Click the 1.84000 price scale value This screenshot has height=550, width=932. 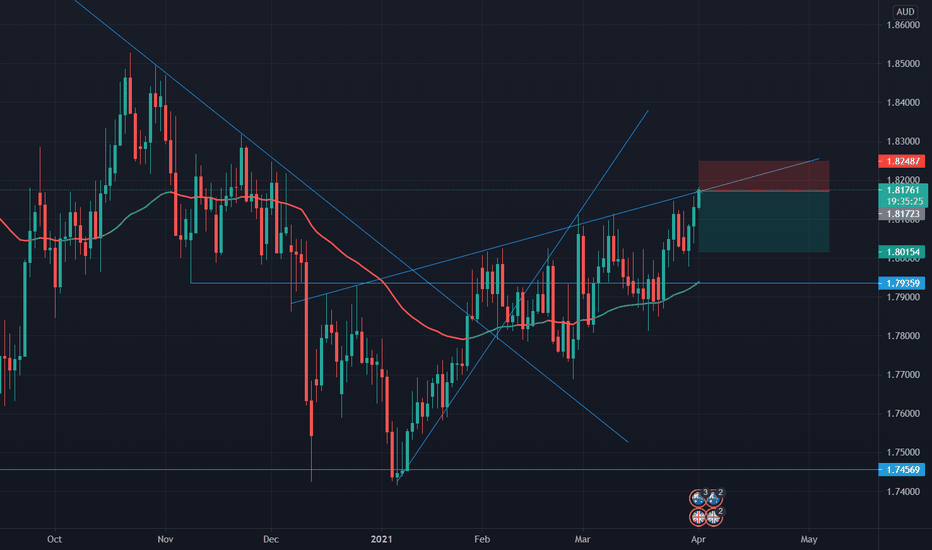point(903,102)
